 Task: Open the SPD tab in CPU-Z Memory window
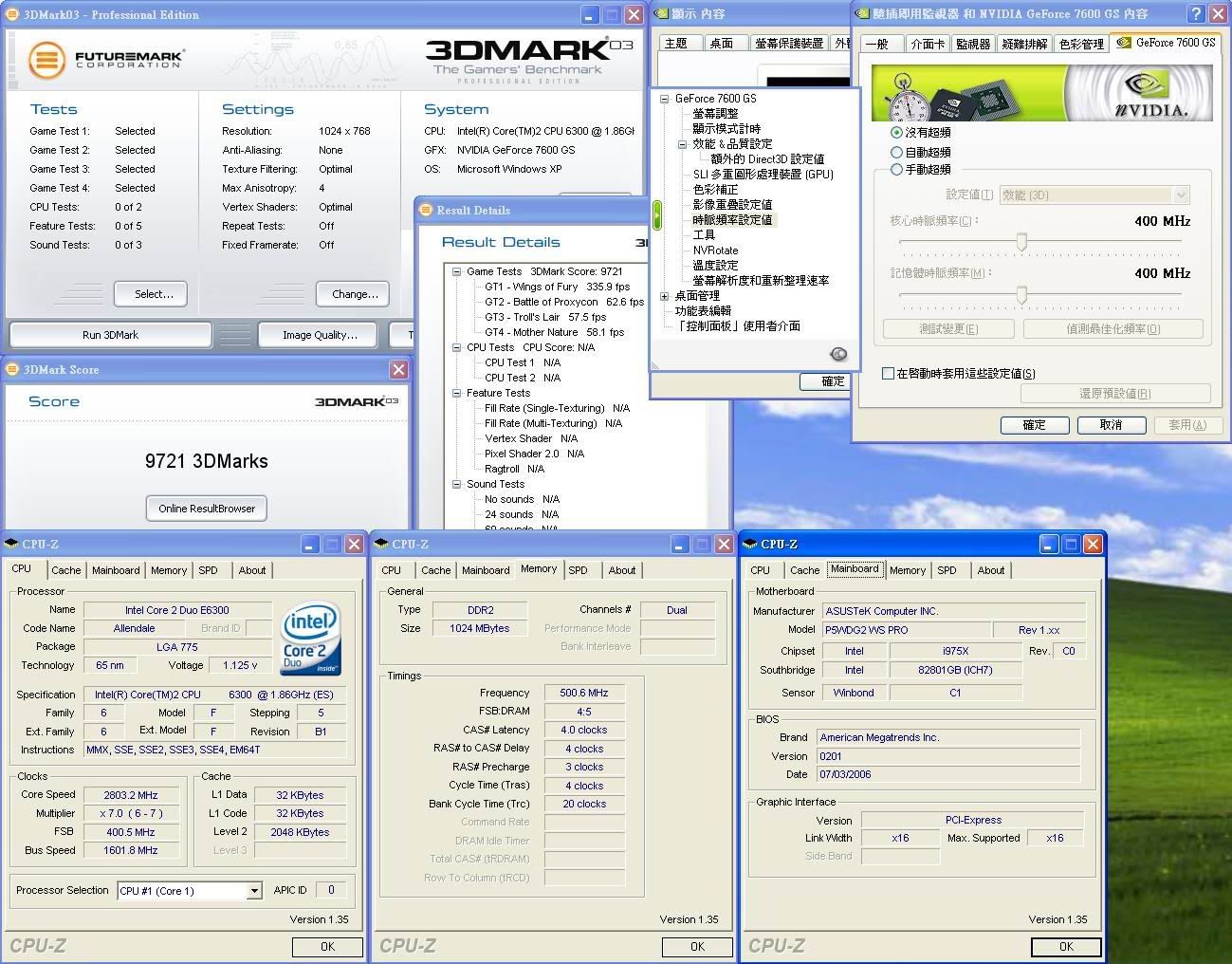[578, 570]
